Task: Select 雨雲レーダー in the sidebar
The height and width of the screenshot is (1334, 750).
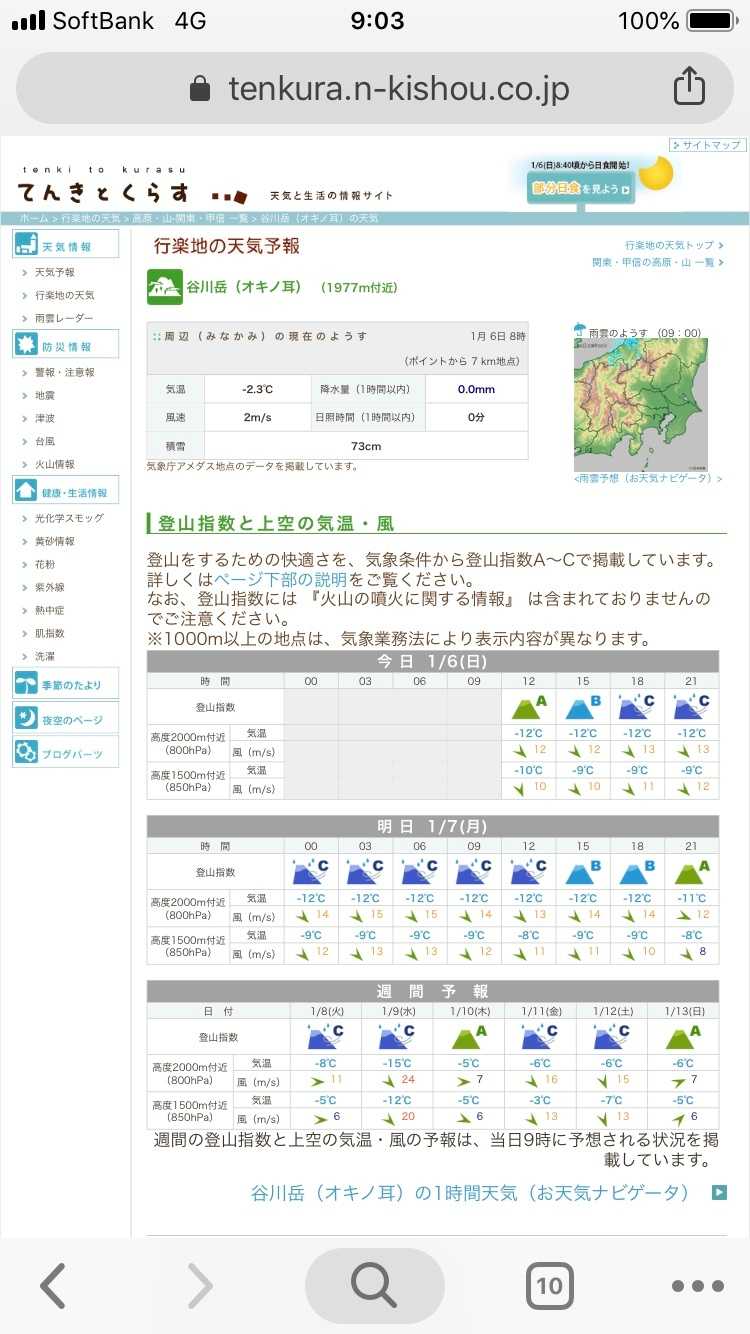Action: click(64, 318)
